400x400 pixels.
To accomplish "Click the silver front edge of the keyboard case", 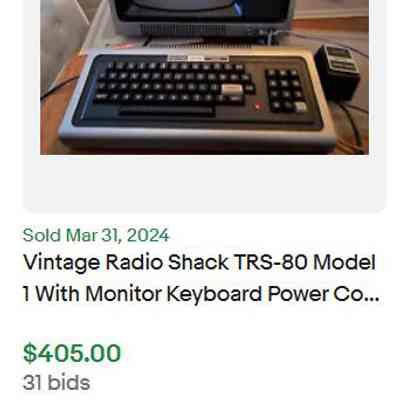I will 197,138.
